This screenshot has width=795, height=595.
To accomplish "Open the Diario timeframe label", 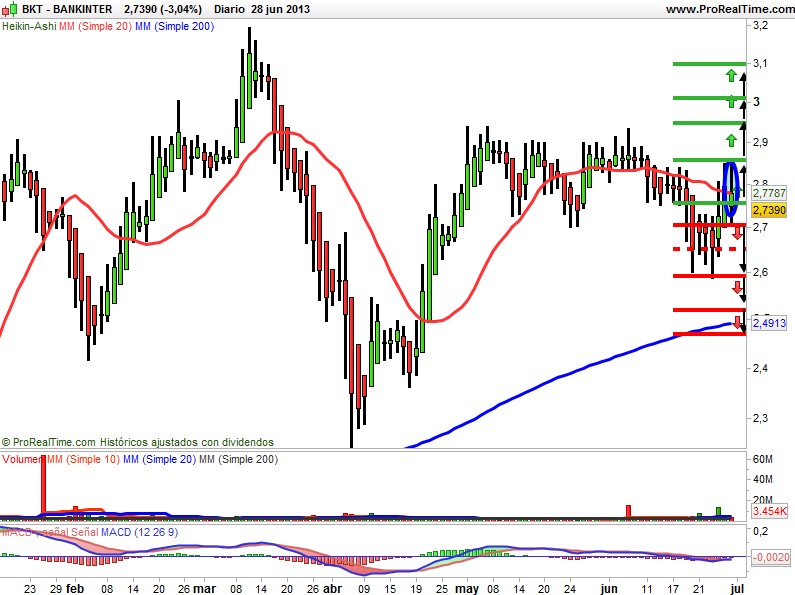I will tap(229, 9).
